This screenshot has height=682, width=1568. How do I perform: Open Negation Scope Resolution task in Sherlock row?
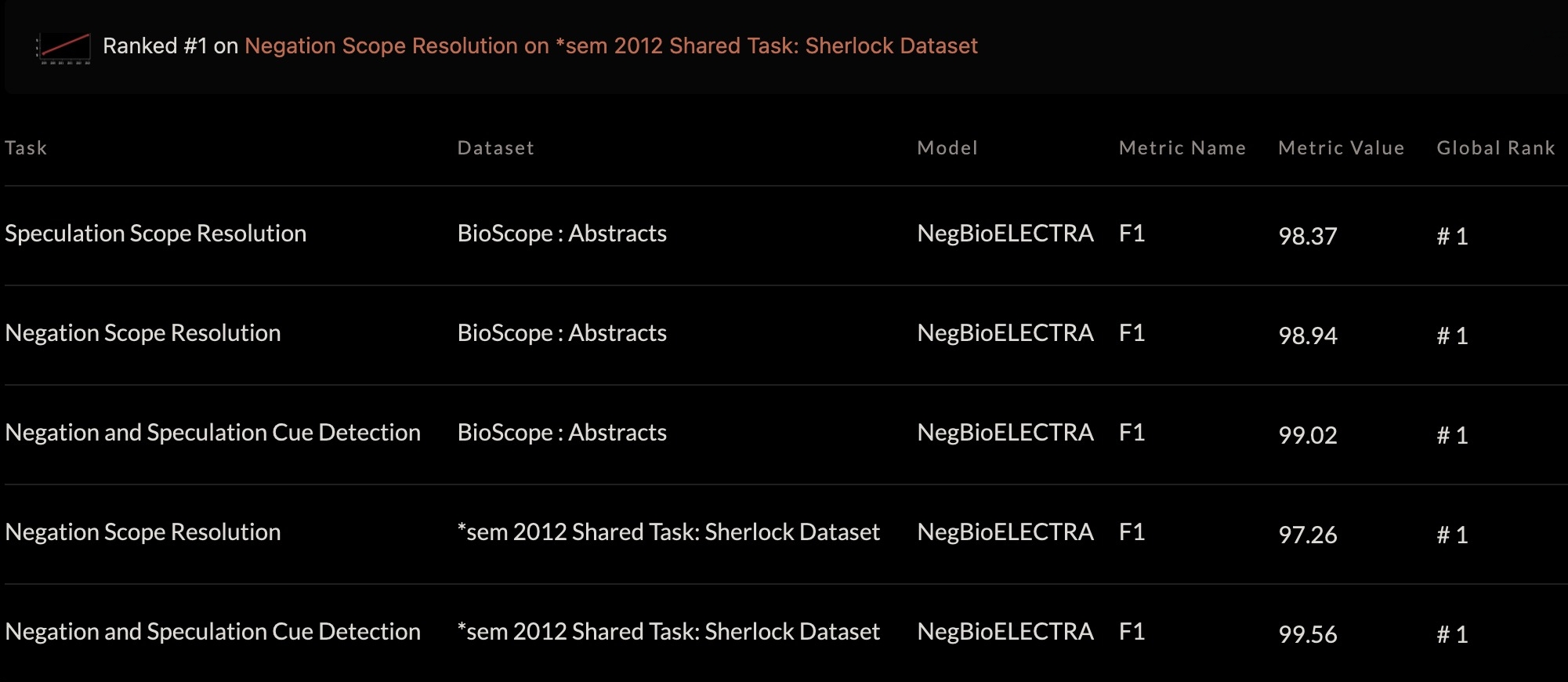[x=143, y=532]
